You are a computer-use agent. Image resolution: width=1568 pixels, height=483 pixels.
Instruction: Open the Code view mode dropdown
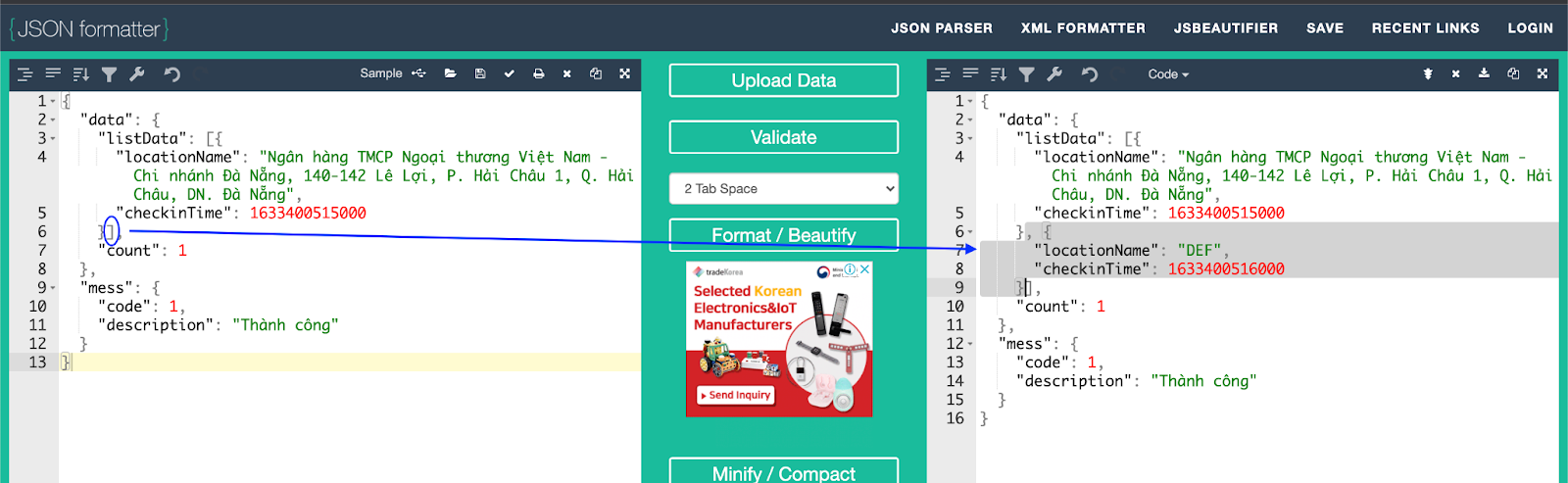pyautogui.click(x=1168, y=74)
